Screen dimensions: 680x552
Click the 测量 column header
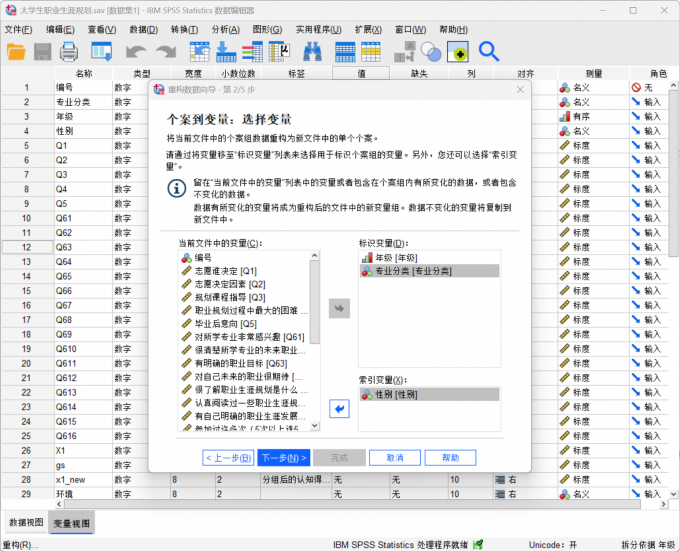pyautogui.click(x=593, y=74)
